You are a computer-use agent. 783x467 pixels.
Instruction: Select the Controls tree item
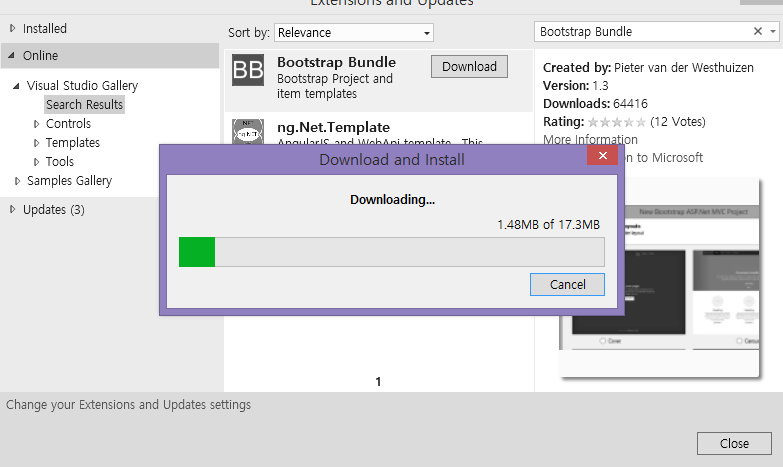coord(68,123)
